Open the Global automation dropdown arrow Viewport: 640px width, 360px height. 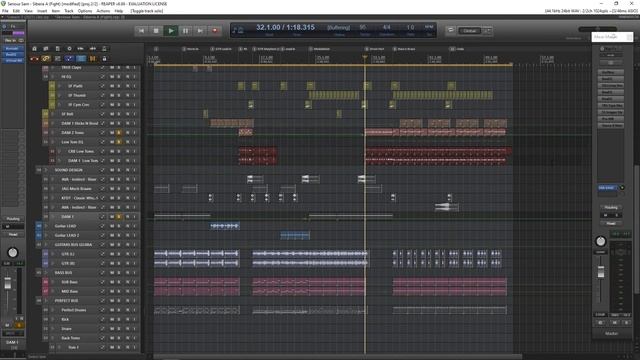click(488, 31)
